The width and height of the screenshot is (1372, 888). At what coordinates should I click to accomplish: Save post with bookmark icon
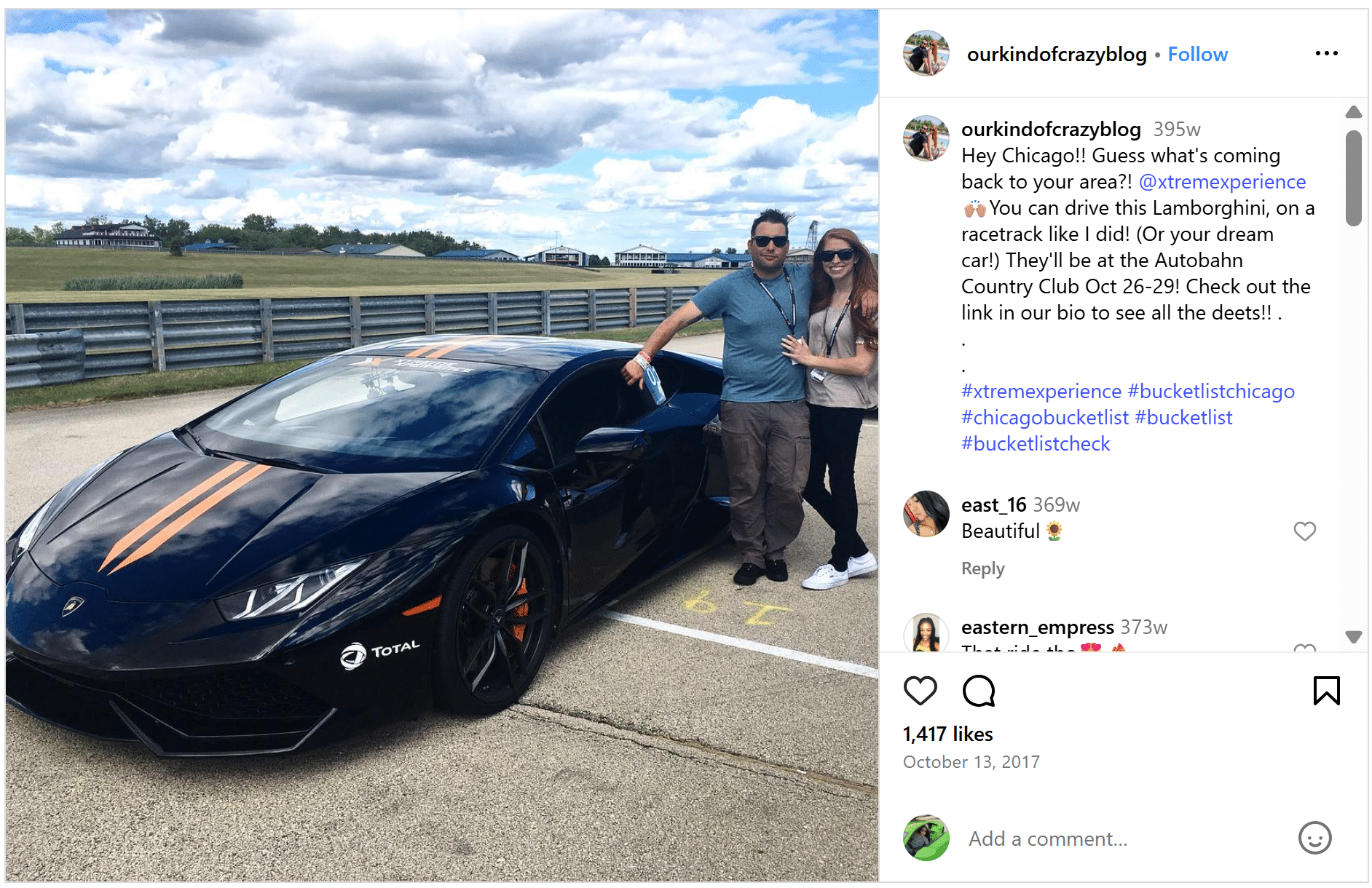(x=1326, y=690)
